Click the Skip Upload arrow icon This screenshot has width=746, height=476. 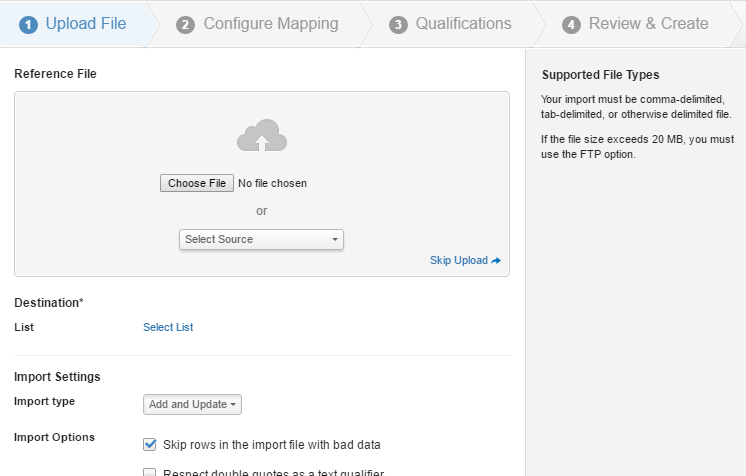coord(496,260)
